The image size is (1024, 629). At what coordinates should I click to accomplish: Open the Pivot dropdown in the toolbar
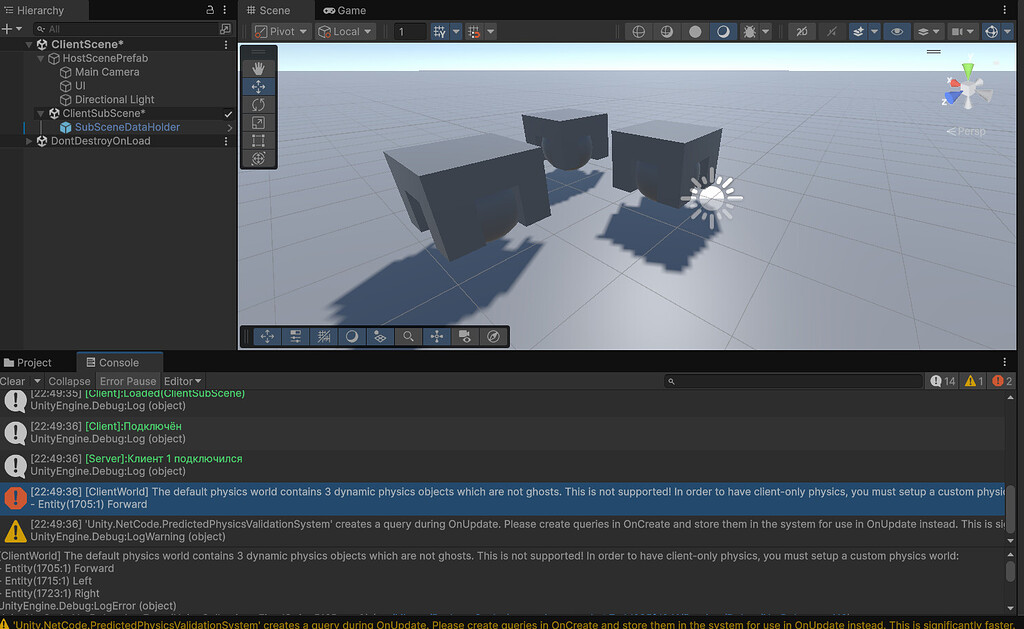coord(279,31)
